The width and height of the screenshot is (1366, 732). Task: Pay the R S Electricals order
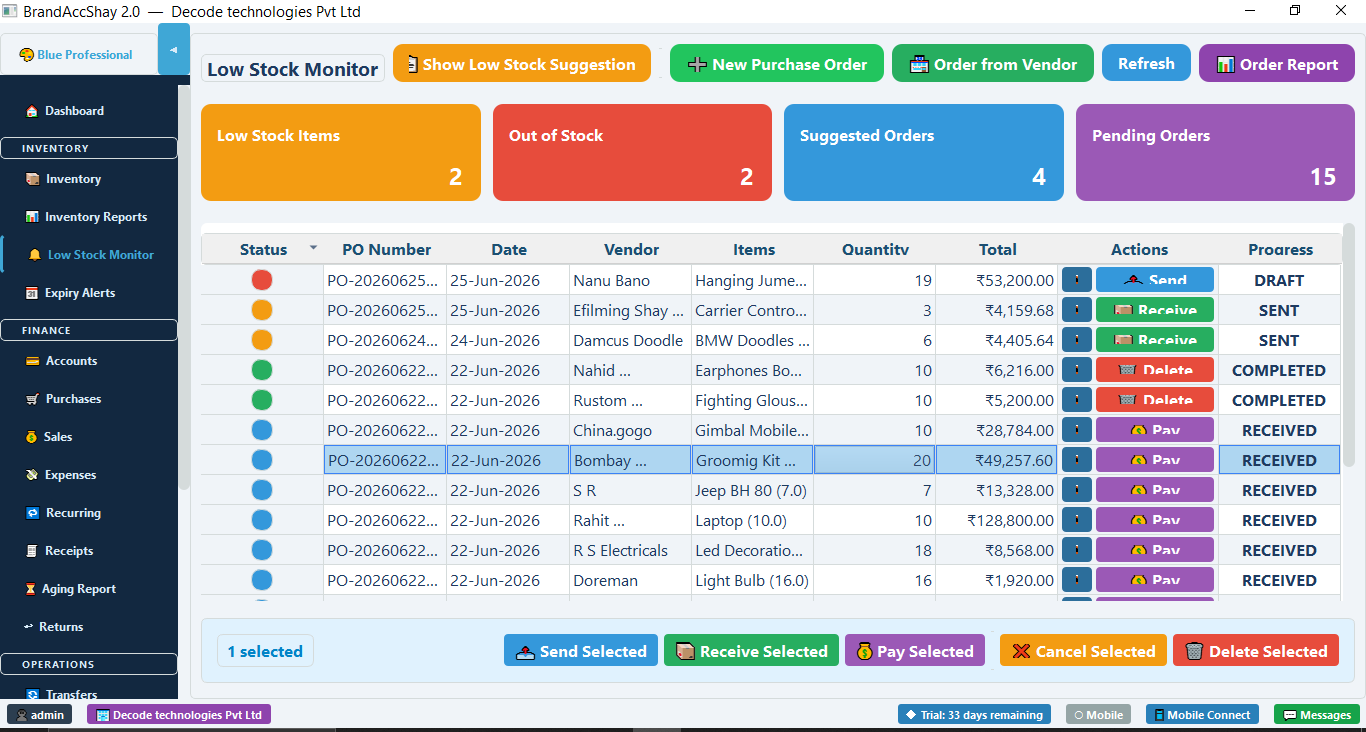coord(1155,550)
